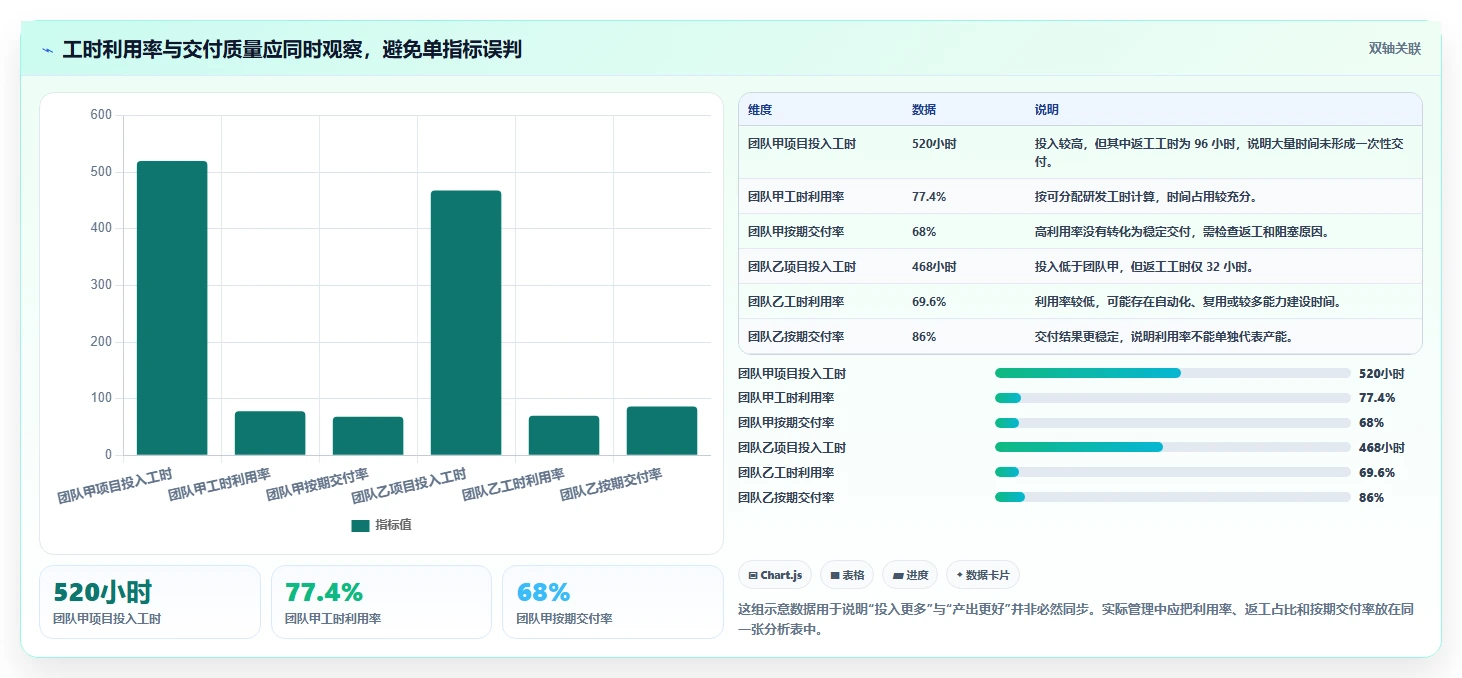Click the 数据卡片 tag chip
This screenshot has height=678, width=1462.
[x=983, y=575]
